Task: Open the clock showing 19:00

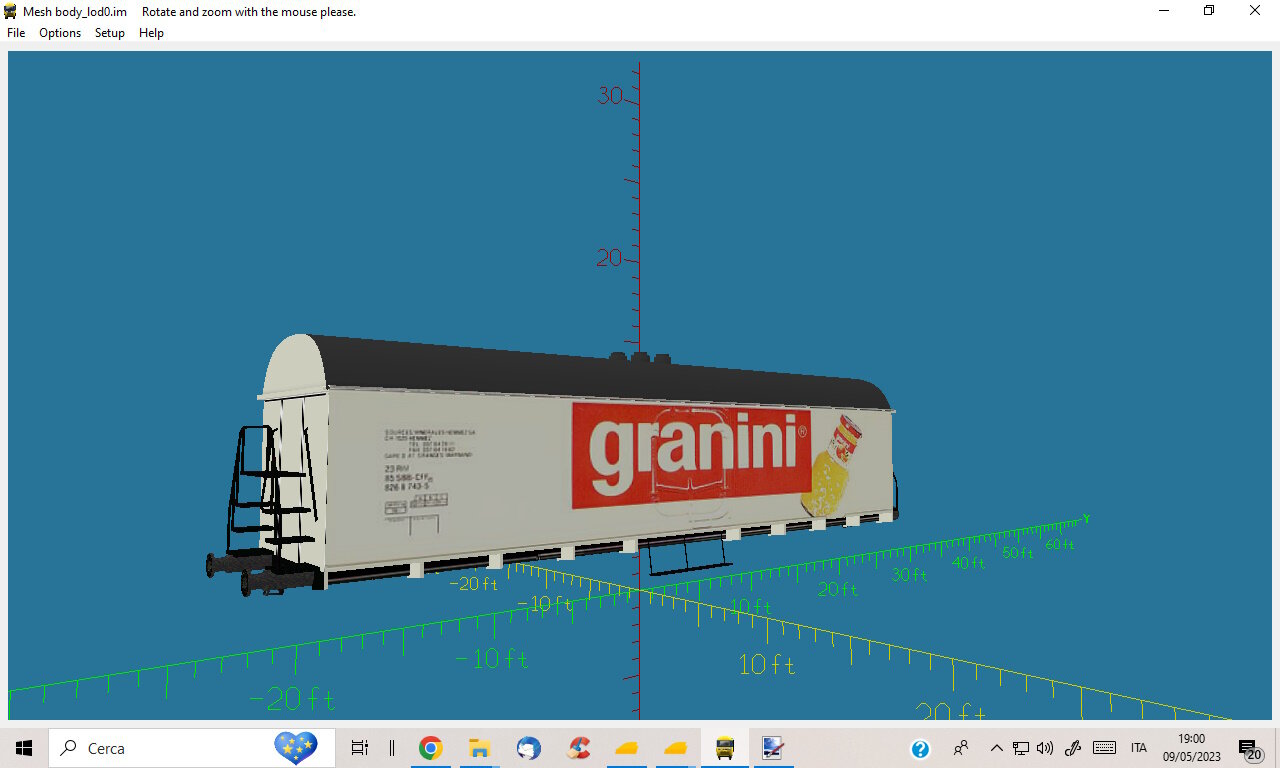Action: pos(1191,748)
